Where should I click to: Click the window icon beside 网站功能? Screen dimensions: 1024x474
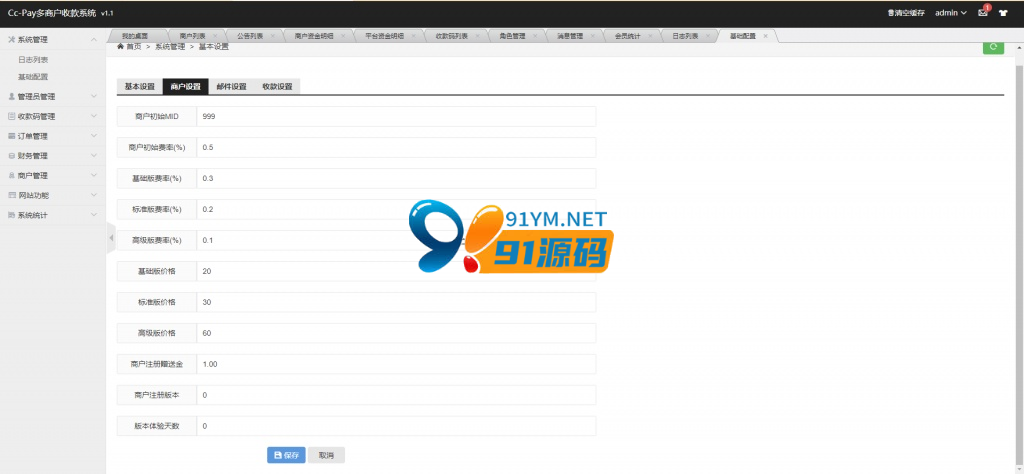(x=11, y=195)
